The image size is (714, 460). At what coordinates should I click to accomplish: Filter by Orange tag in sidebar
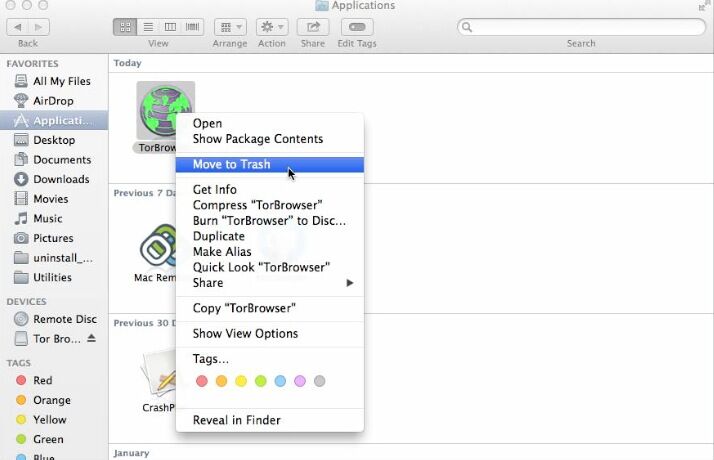(54, 400)
